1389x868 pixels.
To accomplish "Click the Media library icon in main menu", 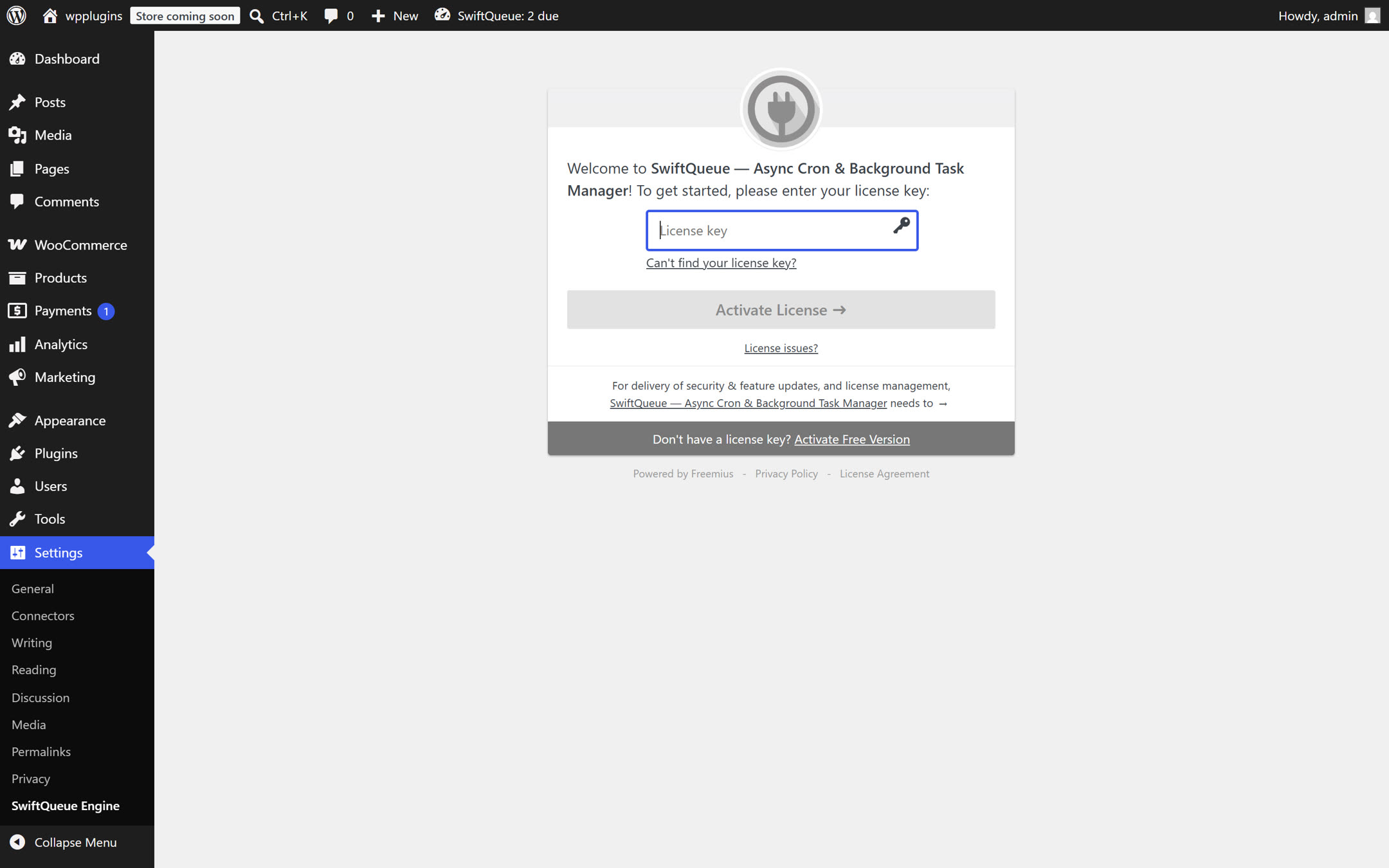I will pos(17,135).
